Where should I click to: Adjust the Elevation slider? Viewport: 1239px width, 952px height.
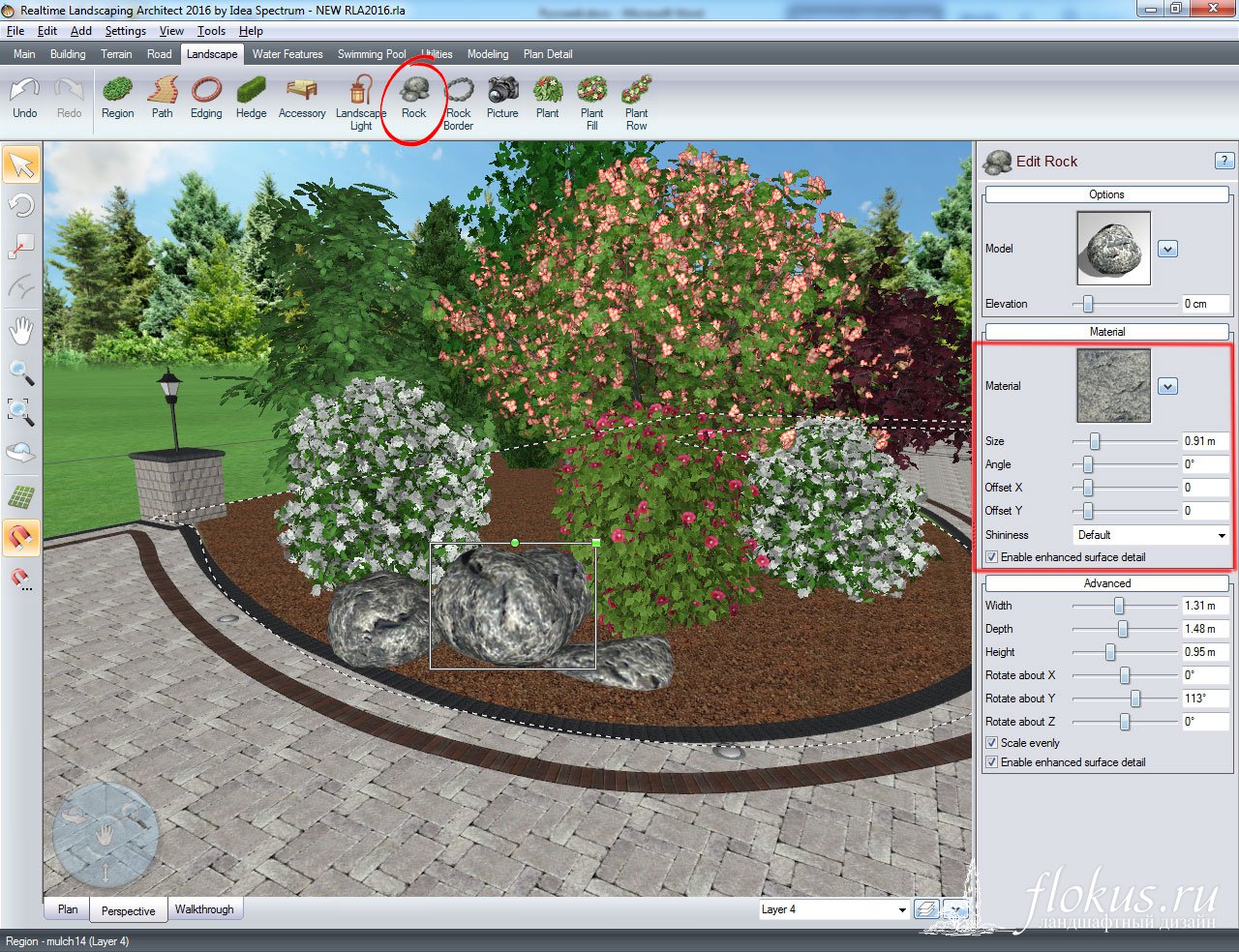pyautogui.click(x=1088, y=304)
